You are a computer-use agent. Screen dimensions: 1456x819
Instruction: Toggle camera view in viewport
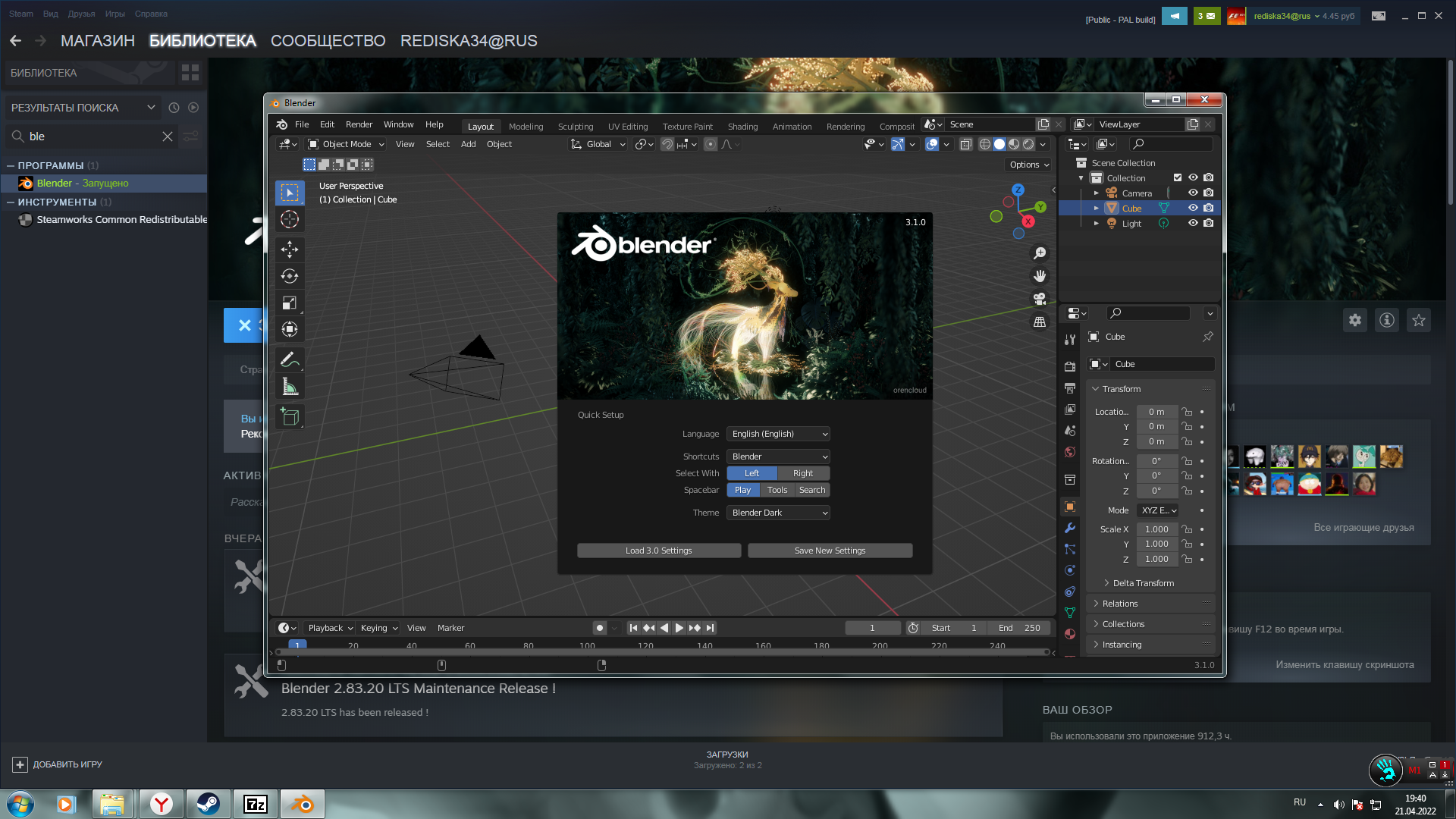point(1040,299)
